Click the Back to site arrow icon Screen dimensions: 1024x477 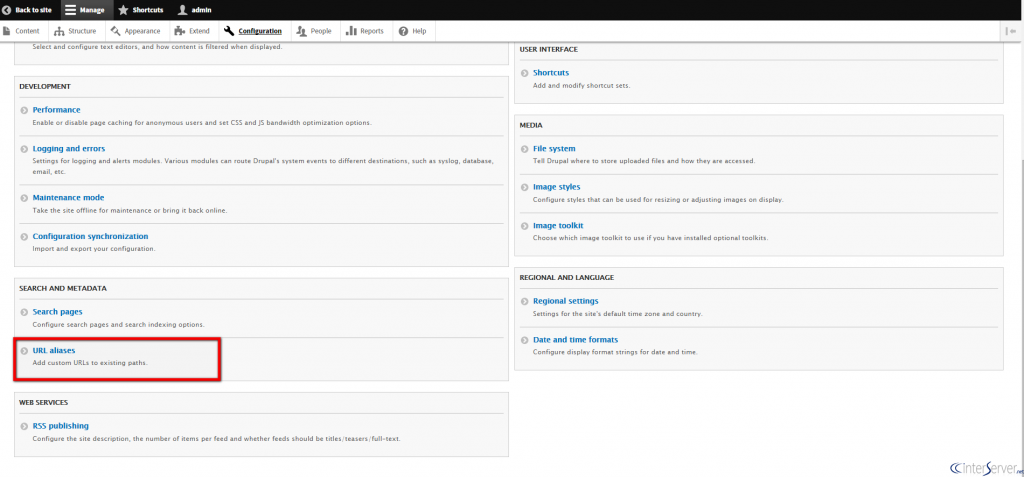click(x=7, y=10)
